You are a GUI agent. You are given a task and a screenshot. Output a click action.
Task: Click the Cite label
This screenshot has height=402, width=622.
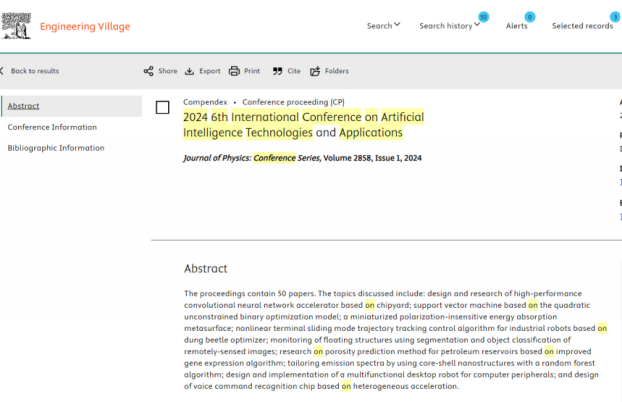tap(294, 71)
